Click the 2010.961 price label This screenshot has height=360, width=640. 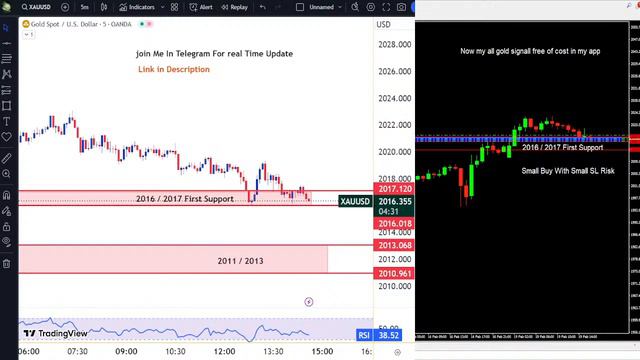click(394, 273)
